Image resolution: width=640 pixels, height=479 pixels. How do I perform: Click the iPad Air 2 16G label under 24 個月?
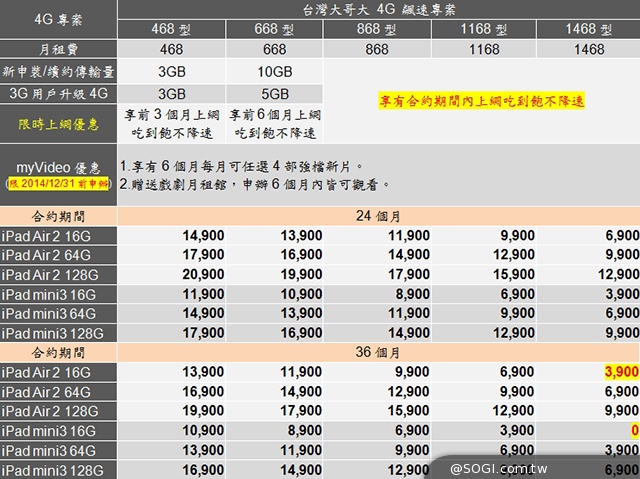pos(46,236)
